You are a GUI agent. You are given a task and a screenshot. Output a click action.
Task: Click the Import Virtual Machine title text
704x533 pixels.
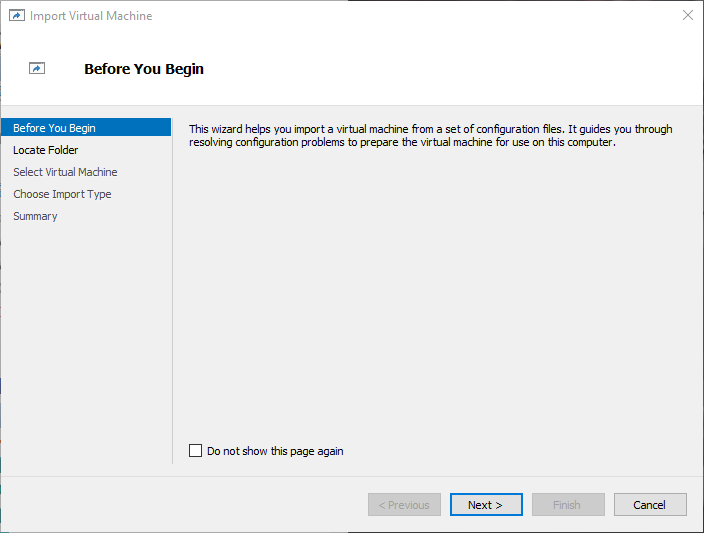(91, 16)
